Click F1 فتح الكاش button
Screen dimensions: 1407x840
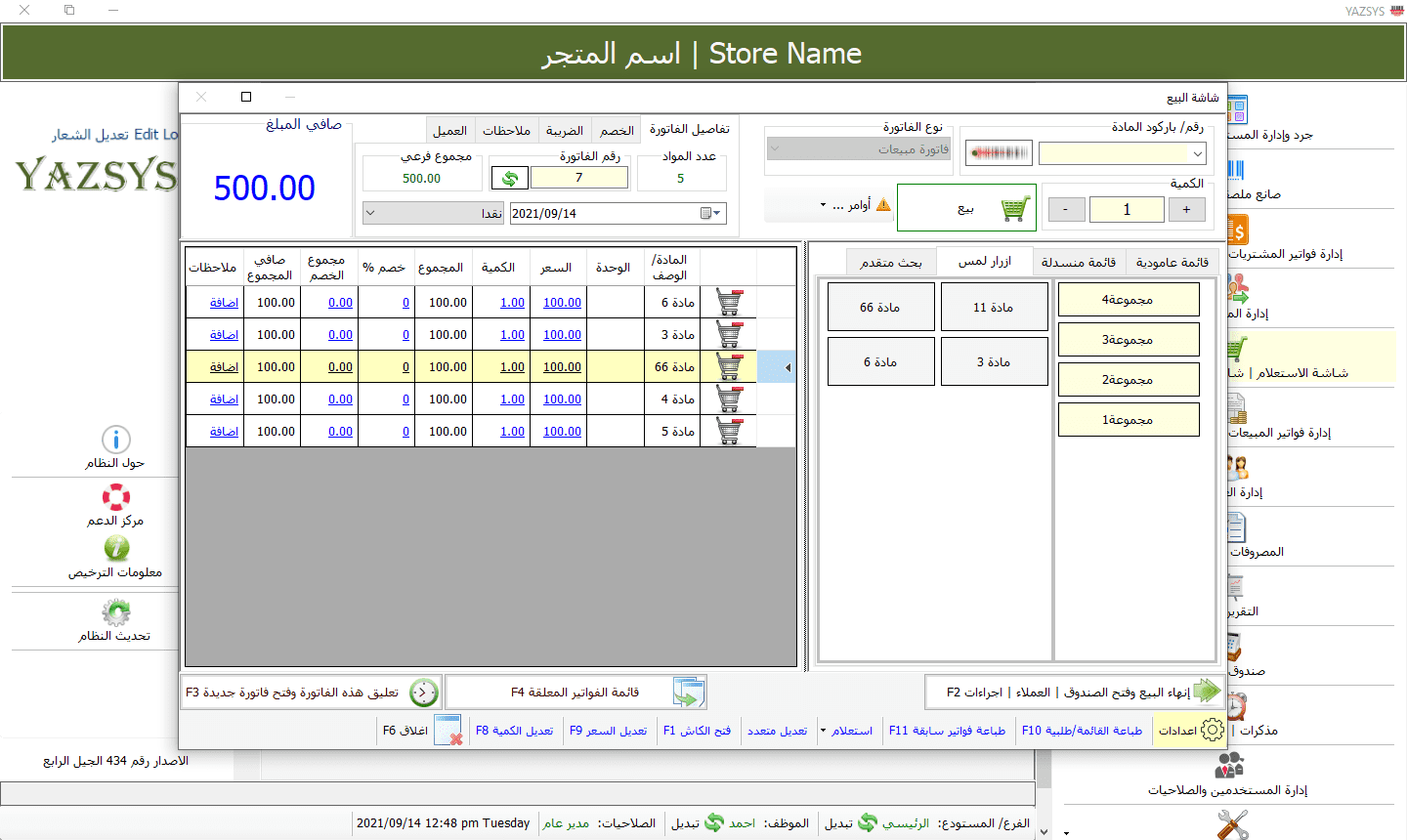698,730
